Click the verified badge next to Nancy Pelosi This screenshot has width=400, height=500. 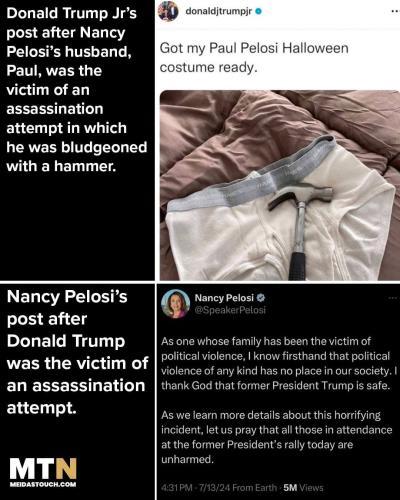pyautogui.click(x=261, y=298)
